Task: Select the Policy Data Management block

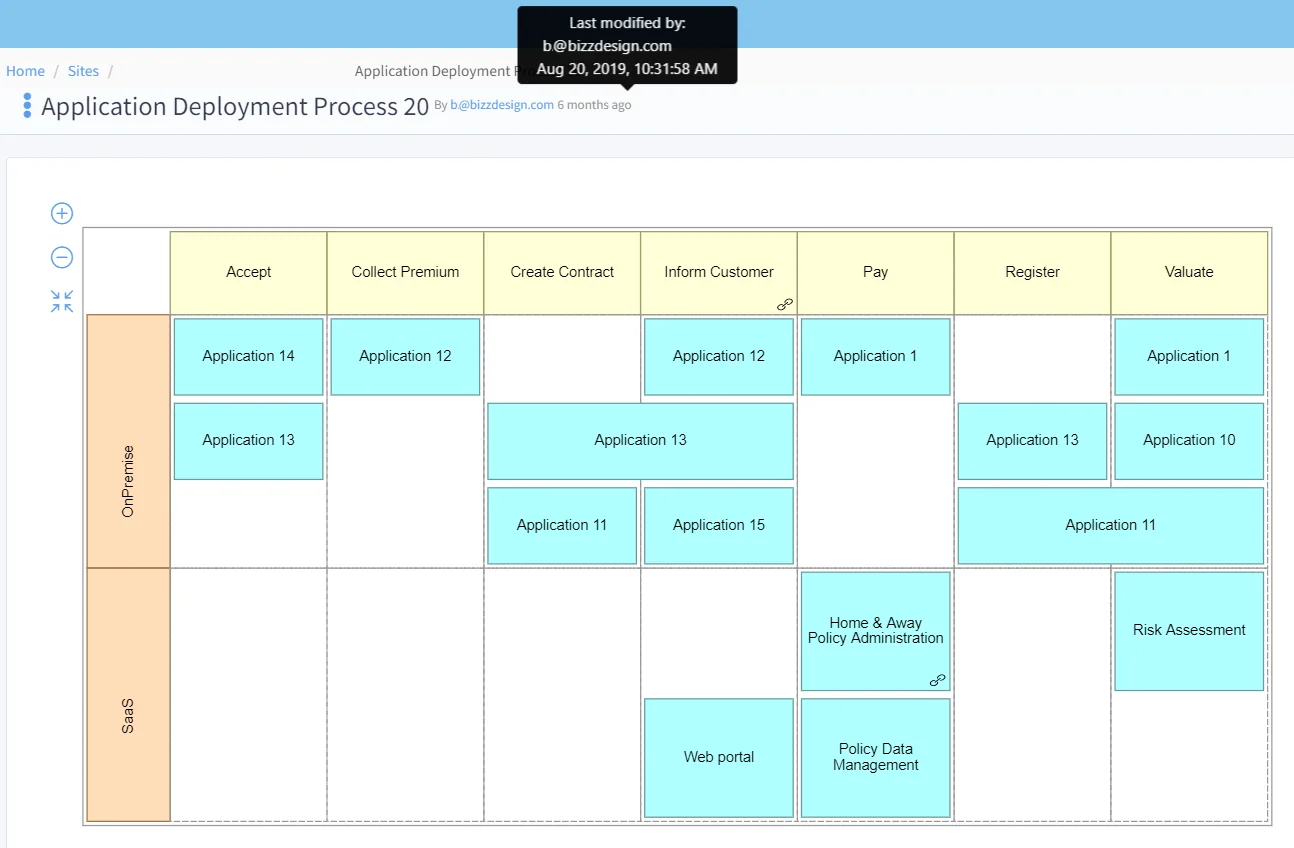Action: pyautogui.click(x=875, y=757)
